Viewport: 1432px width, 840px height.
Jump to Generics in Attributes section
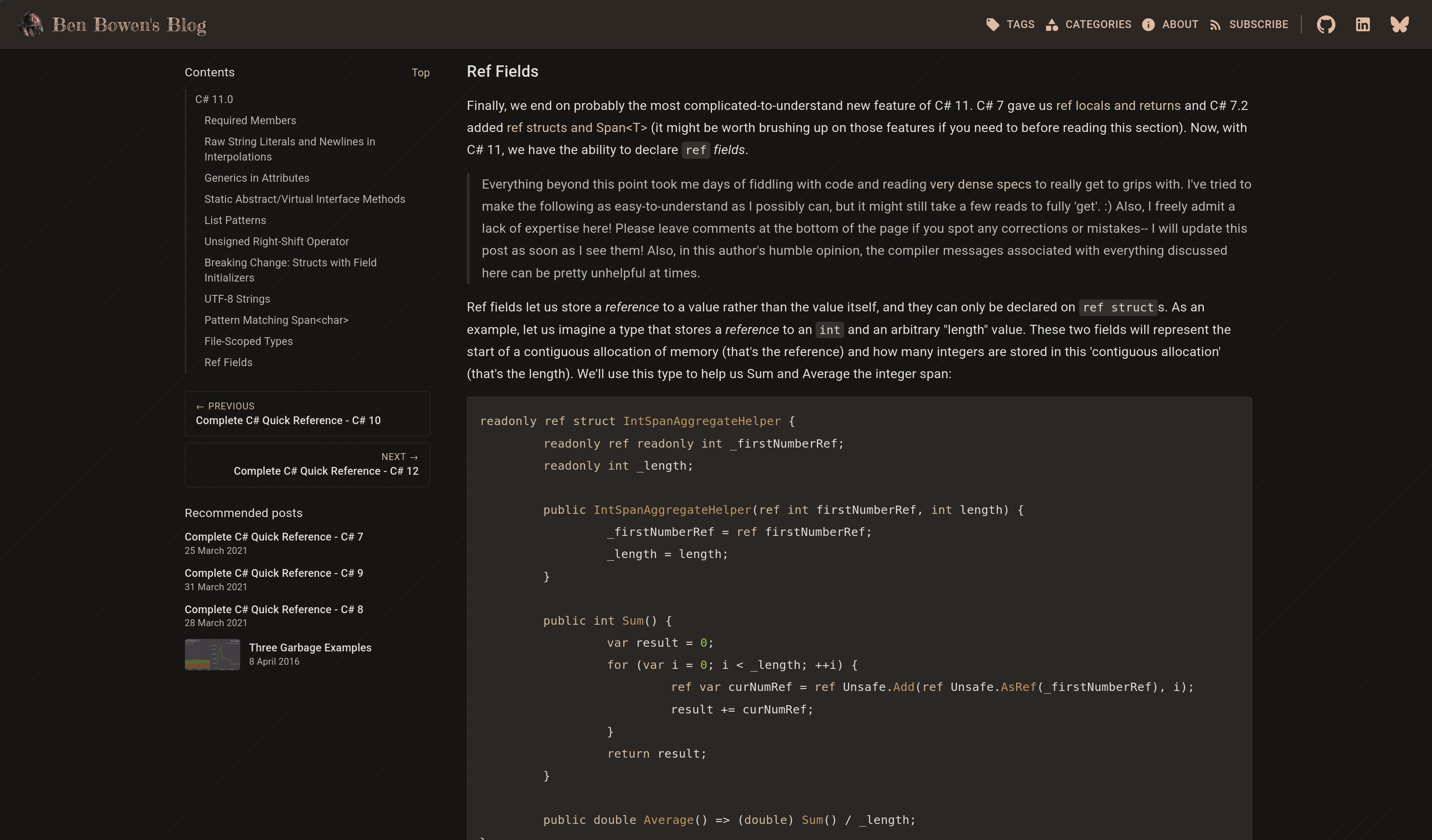click(257, 178)
